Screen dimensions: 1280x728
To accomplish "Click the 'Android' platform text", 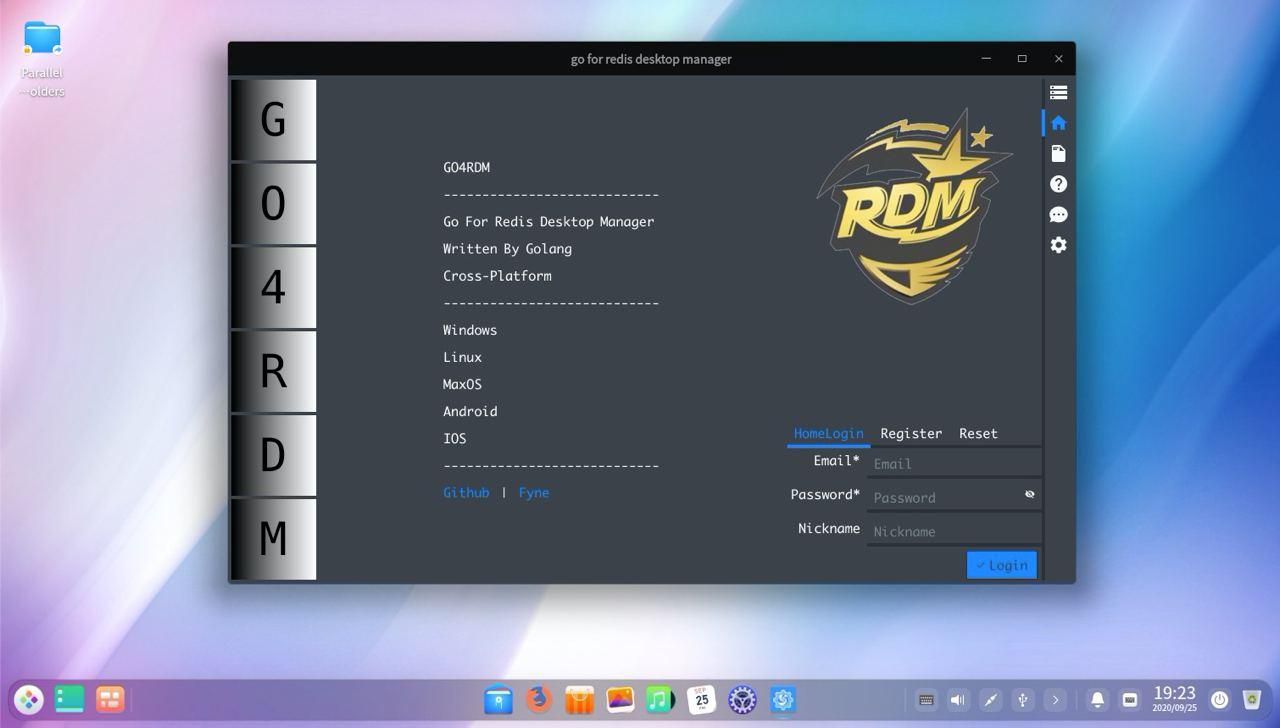I will coord(470,411).
